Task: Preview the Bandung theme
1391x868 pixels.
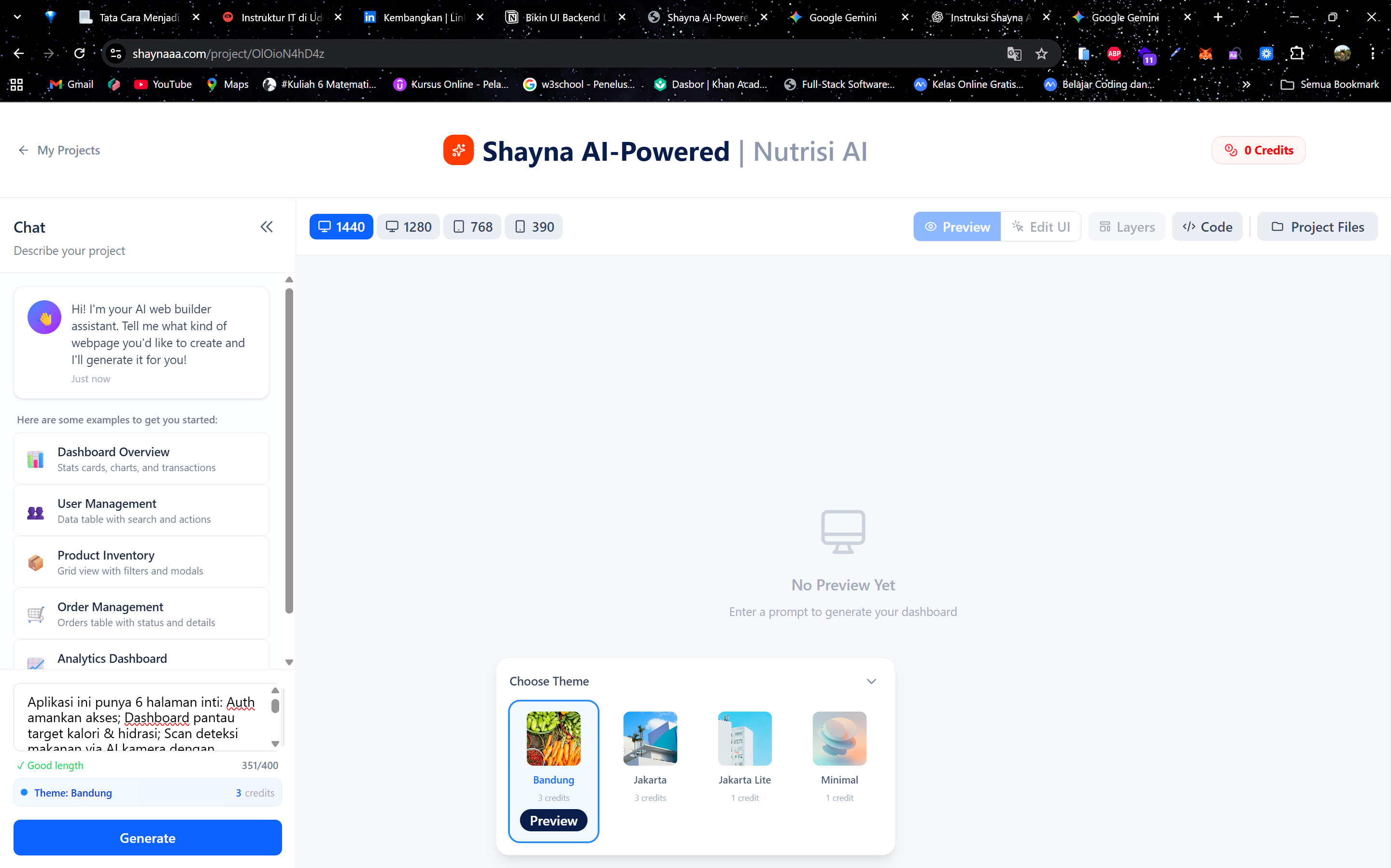Action: 553,820
